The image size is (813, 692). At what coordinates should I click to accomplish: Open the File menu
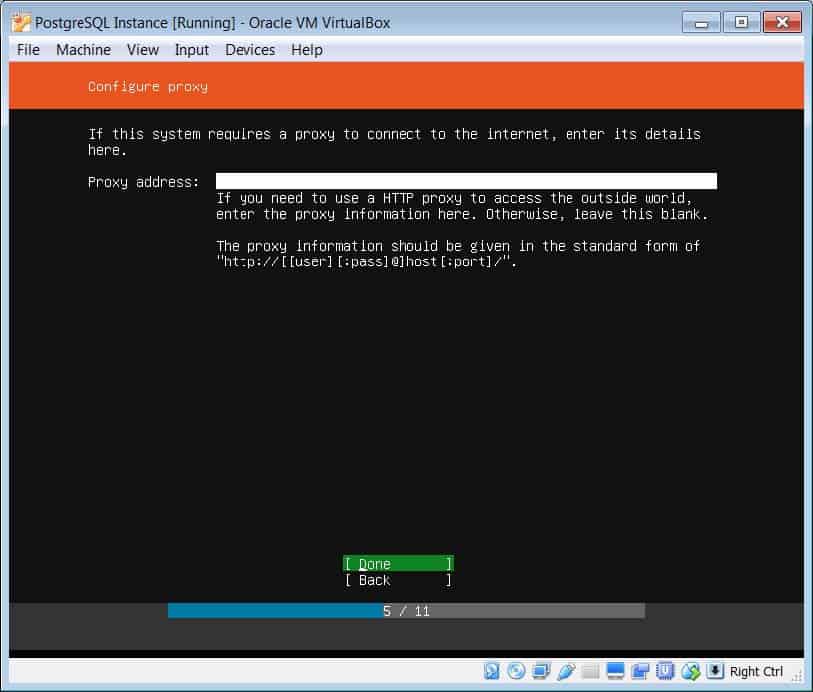tap(28, 50)
